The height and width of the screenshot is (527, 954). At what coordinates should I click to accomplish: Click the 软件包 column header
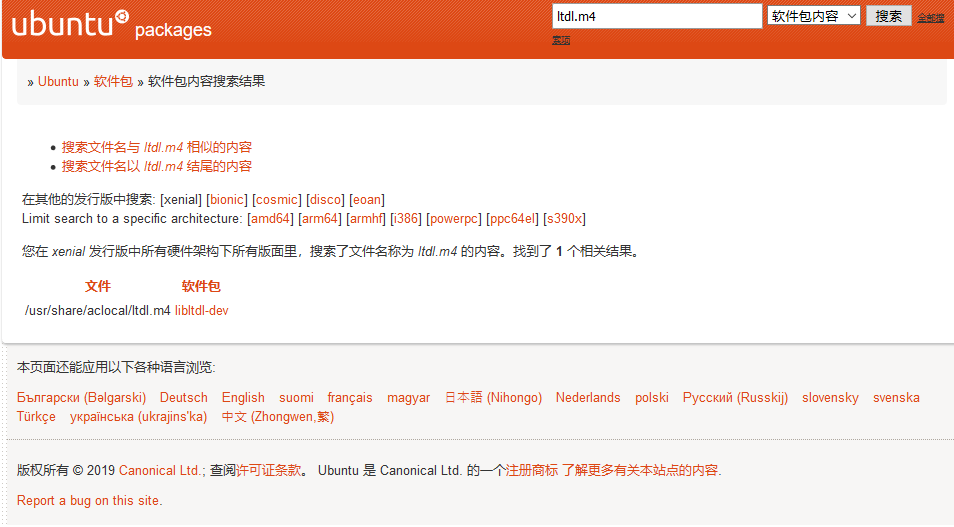(x=201, y=286)
